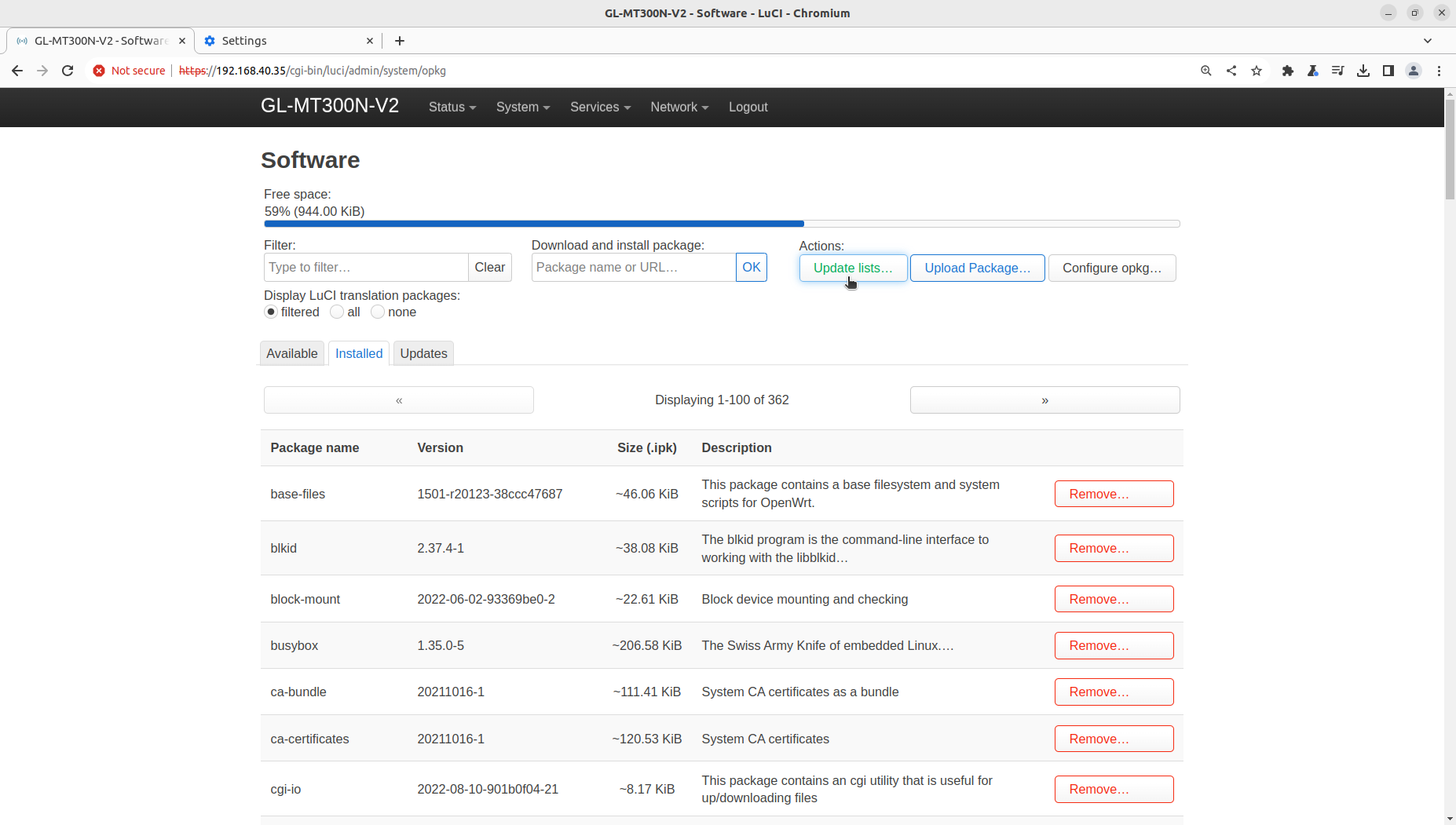Reload the current page
Screen dimensions: 1456x825
point(68,71)
